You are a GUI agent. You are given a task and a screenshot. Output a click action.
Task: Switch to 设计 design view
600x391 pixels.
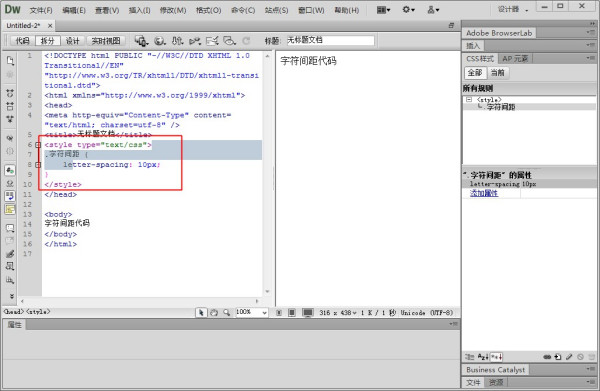click(73, 41)
